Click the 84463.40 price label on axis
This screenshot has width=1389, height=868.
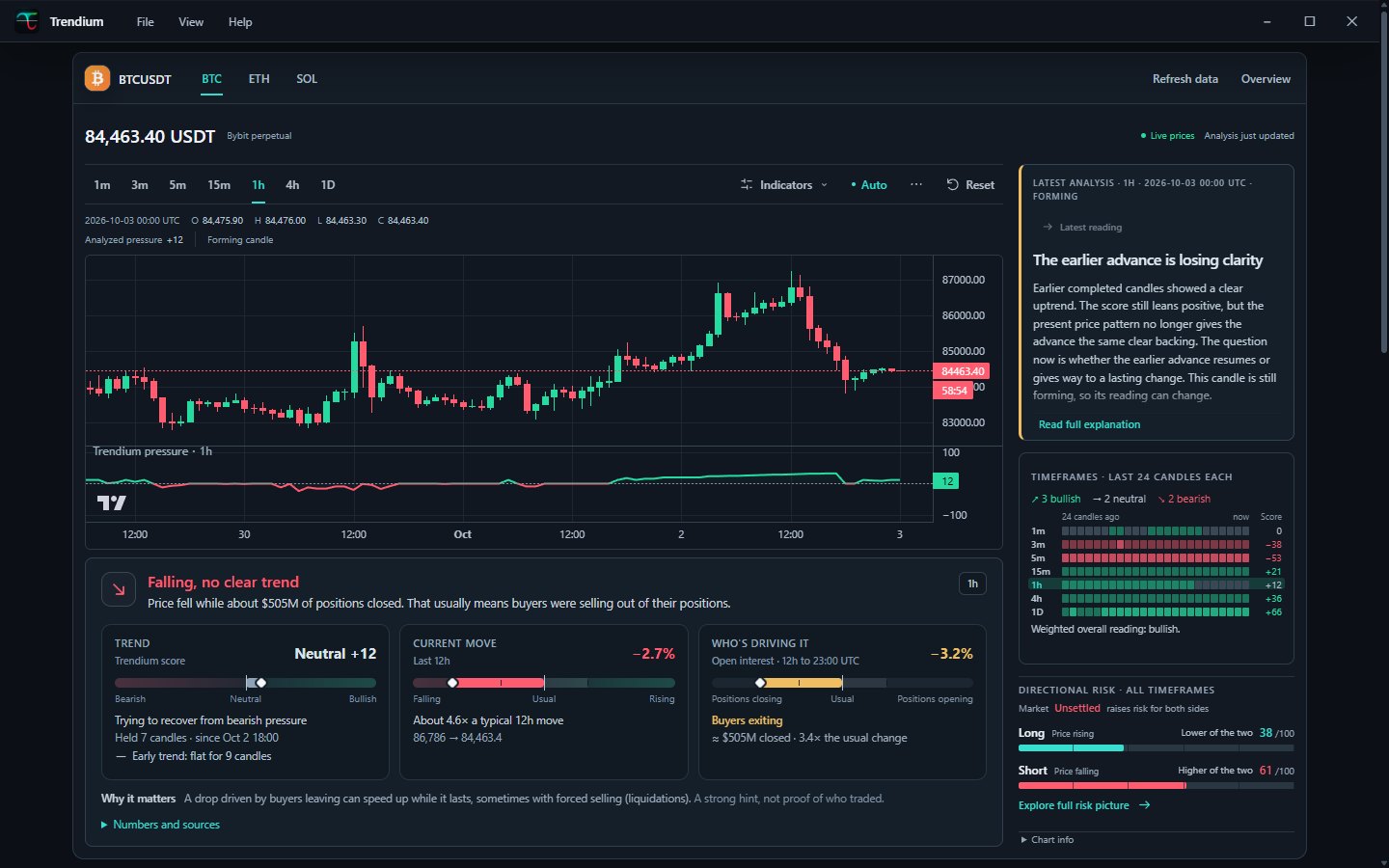point(963,371)
